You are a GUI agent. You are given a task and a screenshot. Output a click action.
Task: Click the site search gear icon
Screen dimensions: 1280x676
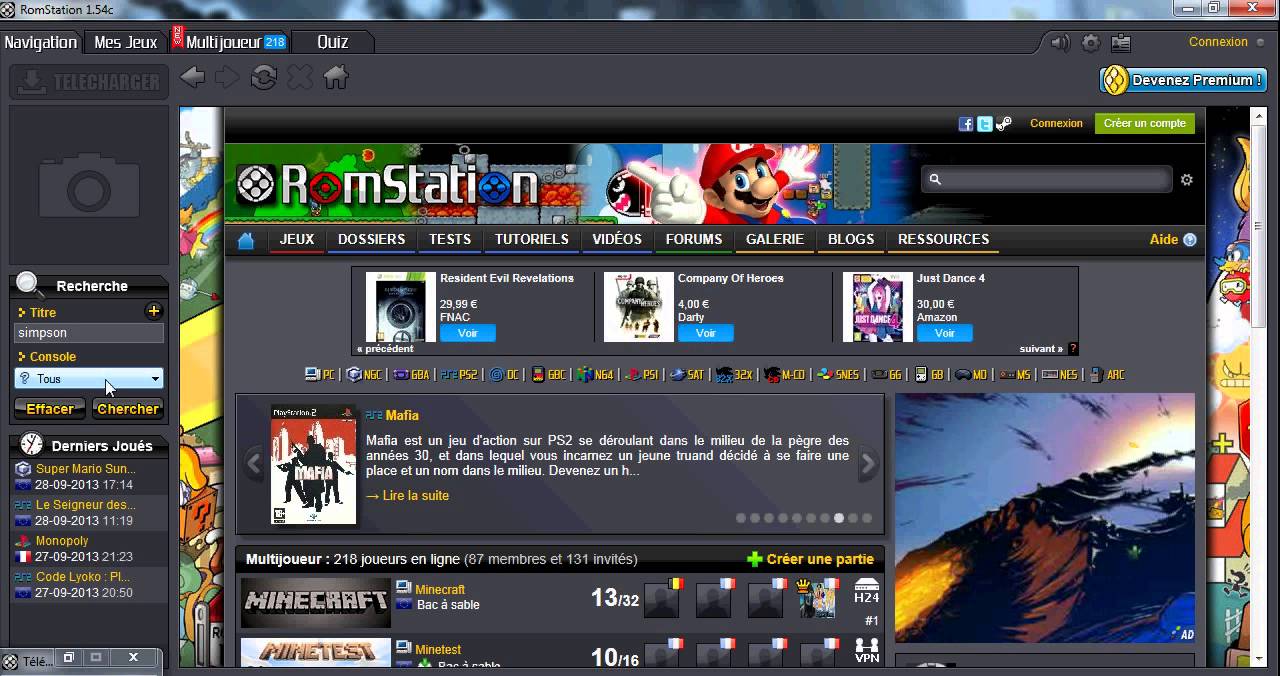pyautogui.click(x=1187, y=180)
